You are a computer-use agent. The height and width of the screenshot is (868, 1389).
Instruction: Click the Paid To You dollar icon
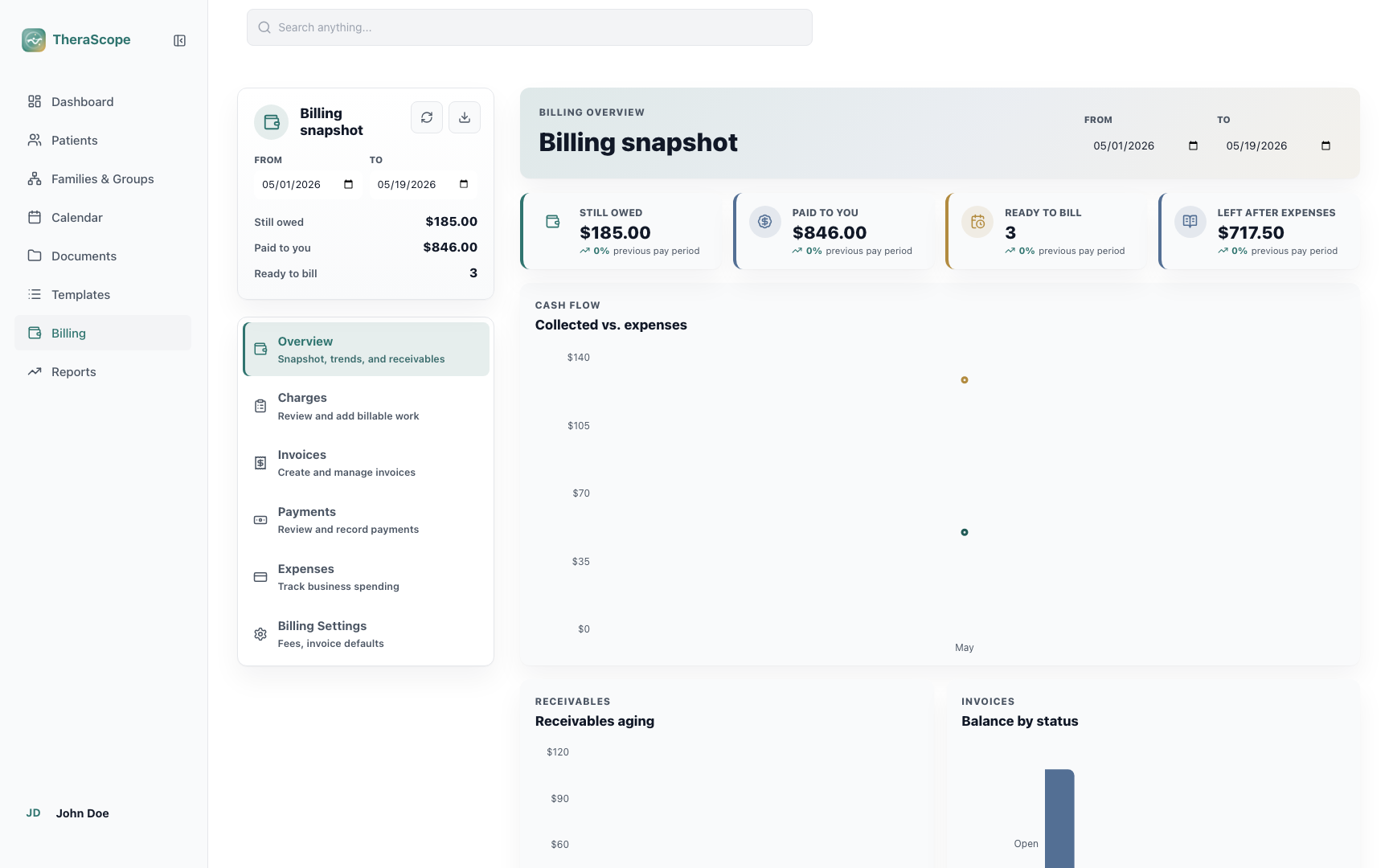(x=765, y=221)
